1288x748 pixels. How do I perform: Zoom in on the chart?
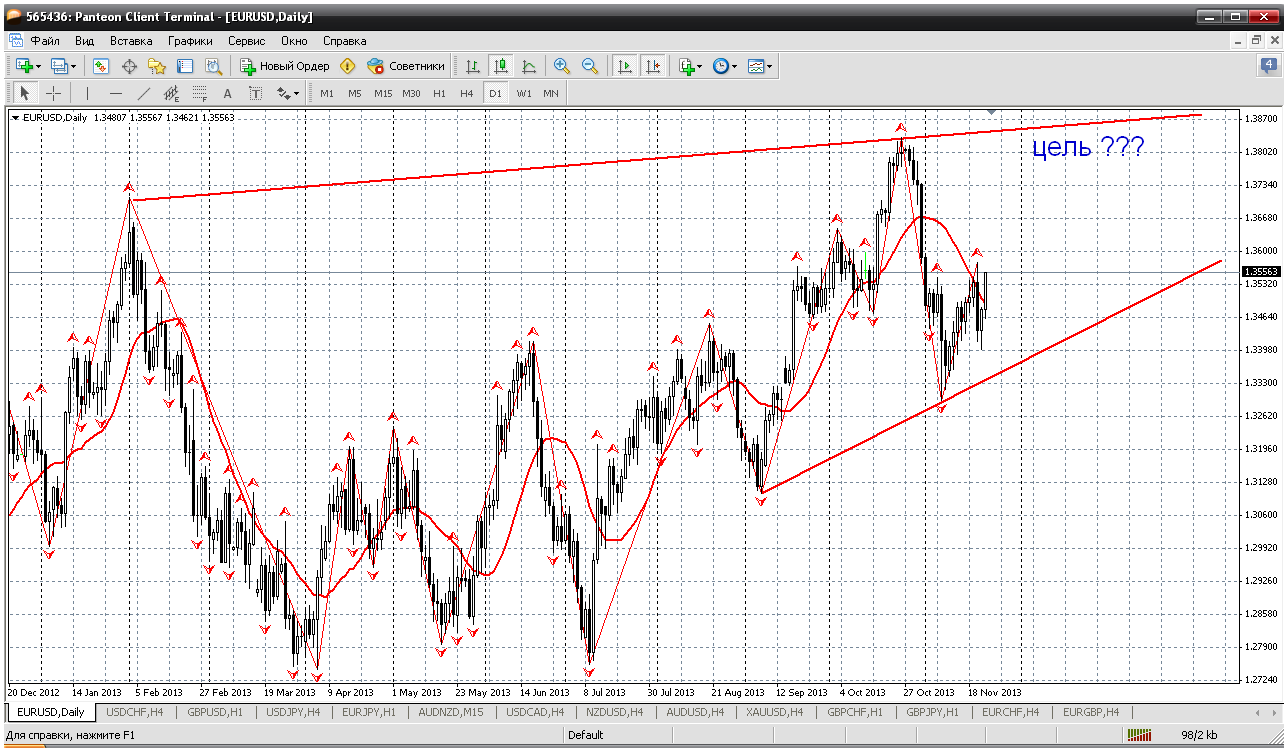(562, 66)
